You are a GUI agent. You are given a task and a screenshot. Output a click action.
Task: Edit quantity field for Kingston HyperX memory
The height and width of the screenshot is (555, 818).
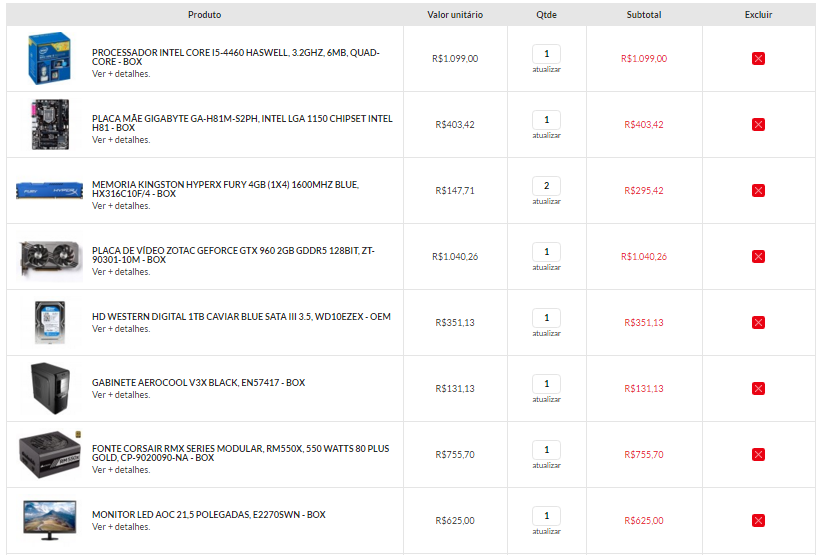546,186
